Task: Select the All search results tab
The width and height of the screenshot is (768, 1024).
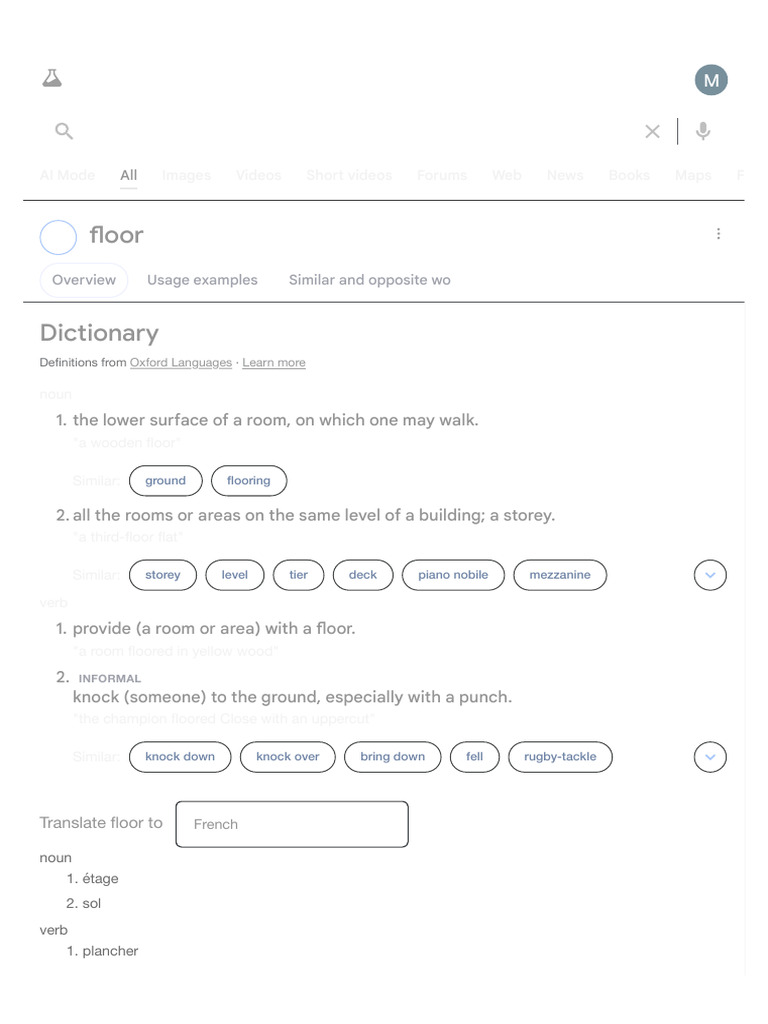Action: [129, 175]
